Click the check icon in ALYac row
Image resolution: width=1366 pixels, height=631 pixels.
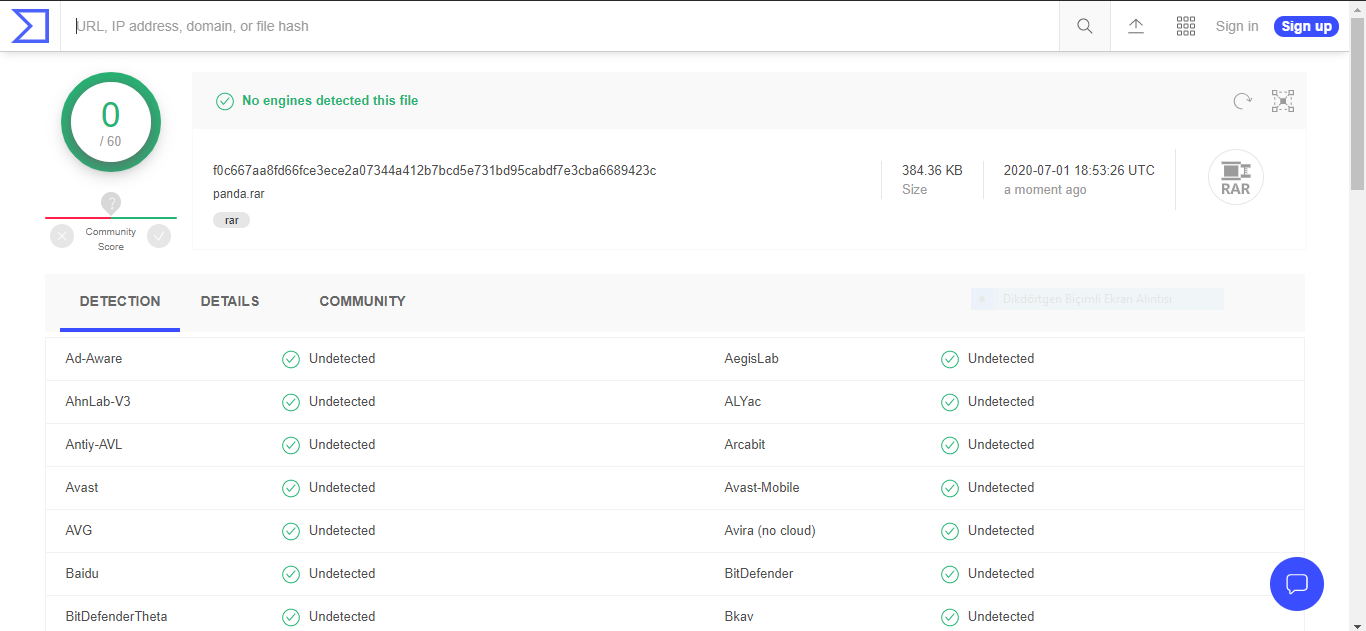click(950, 402)
